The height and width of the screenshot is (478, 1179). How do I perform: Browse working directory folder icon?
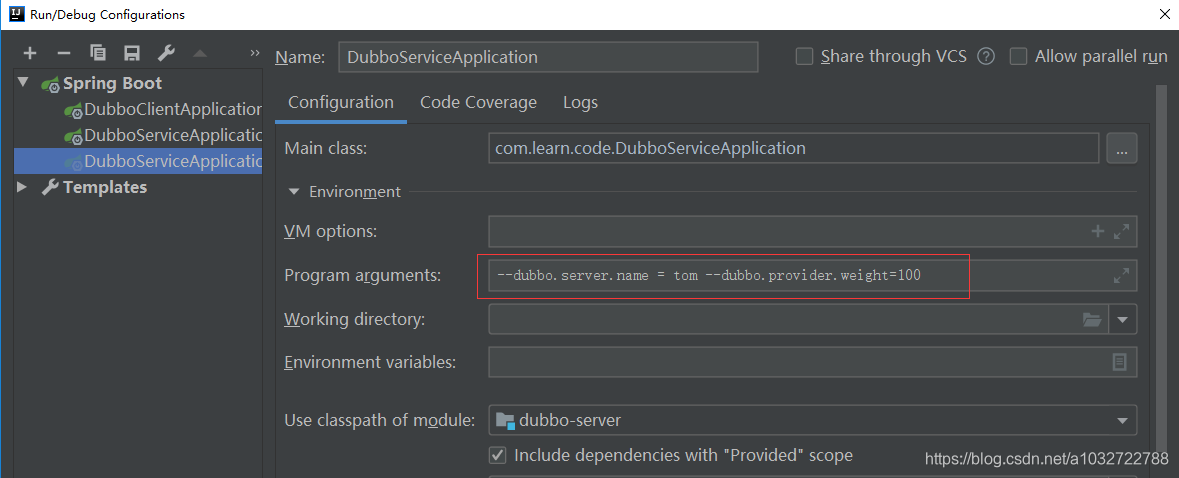click(x=1091, y=319)
